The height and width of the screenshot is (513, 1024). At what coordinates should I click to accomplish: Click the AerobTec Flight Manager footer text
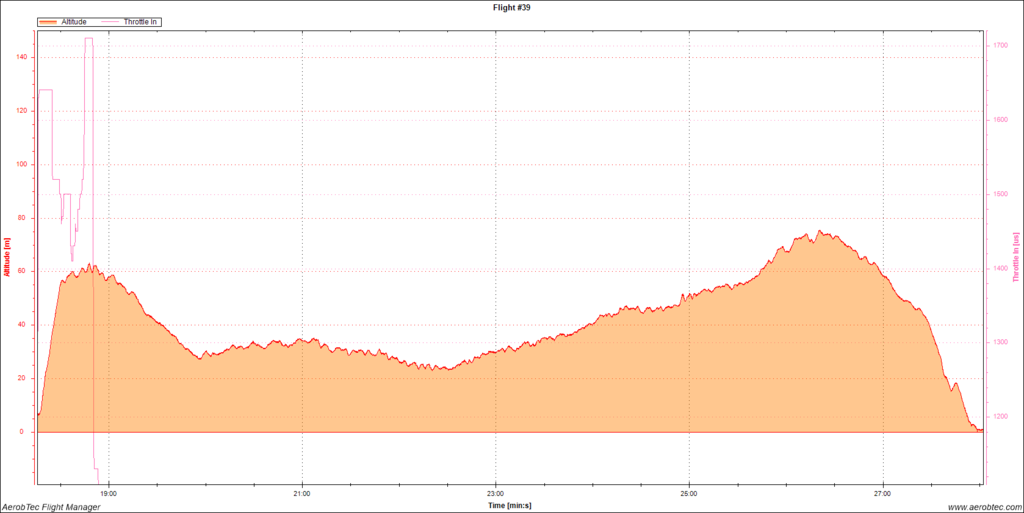pyautogui.click(x=50, y=507)
